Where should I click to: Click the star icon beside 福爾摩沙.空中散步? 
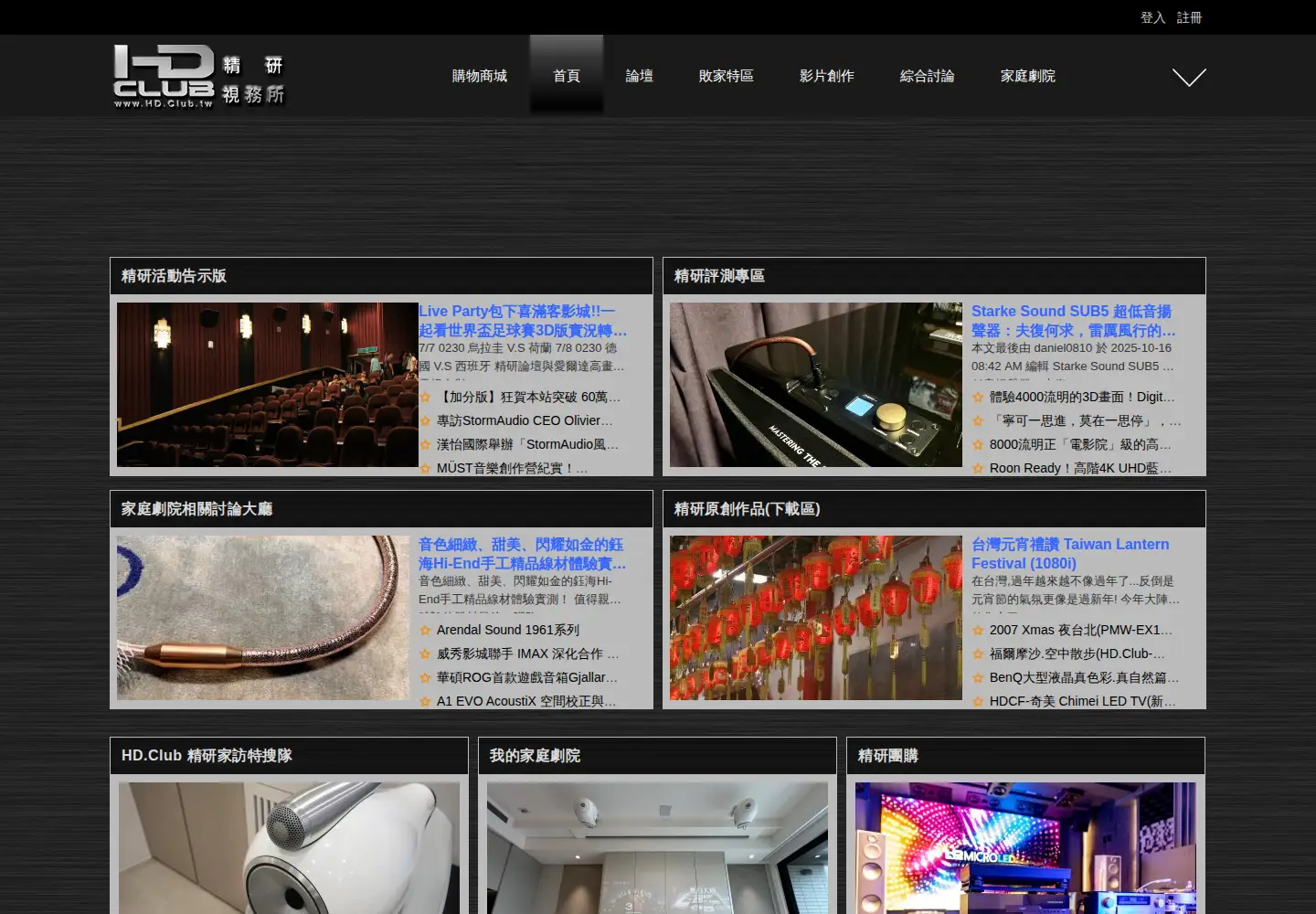978,654
